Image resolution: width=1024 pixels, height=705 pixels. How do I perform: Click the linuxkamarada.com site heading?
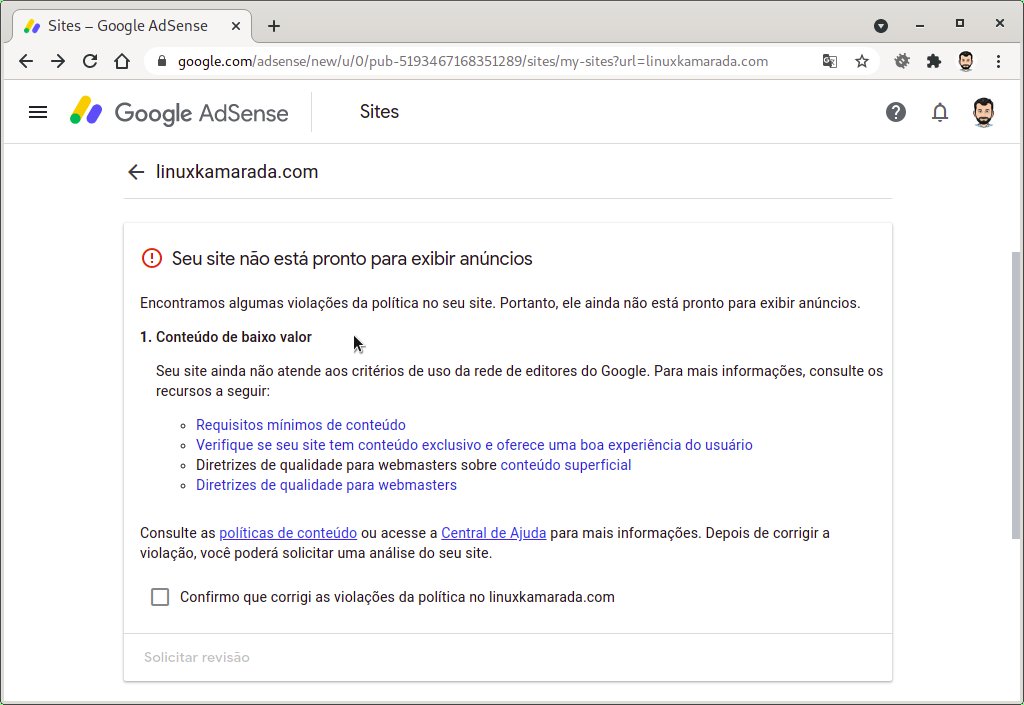pos(236,172)
